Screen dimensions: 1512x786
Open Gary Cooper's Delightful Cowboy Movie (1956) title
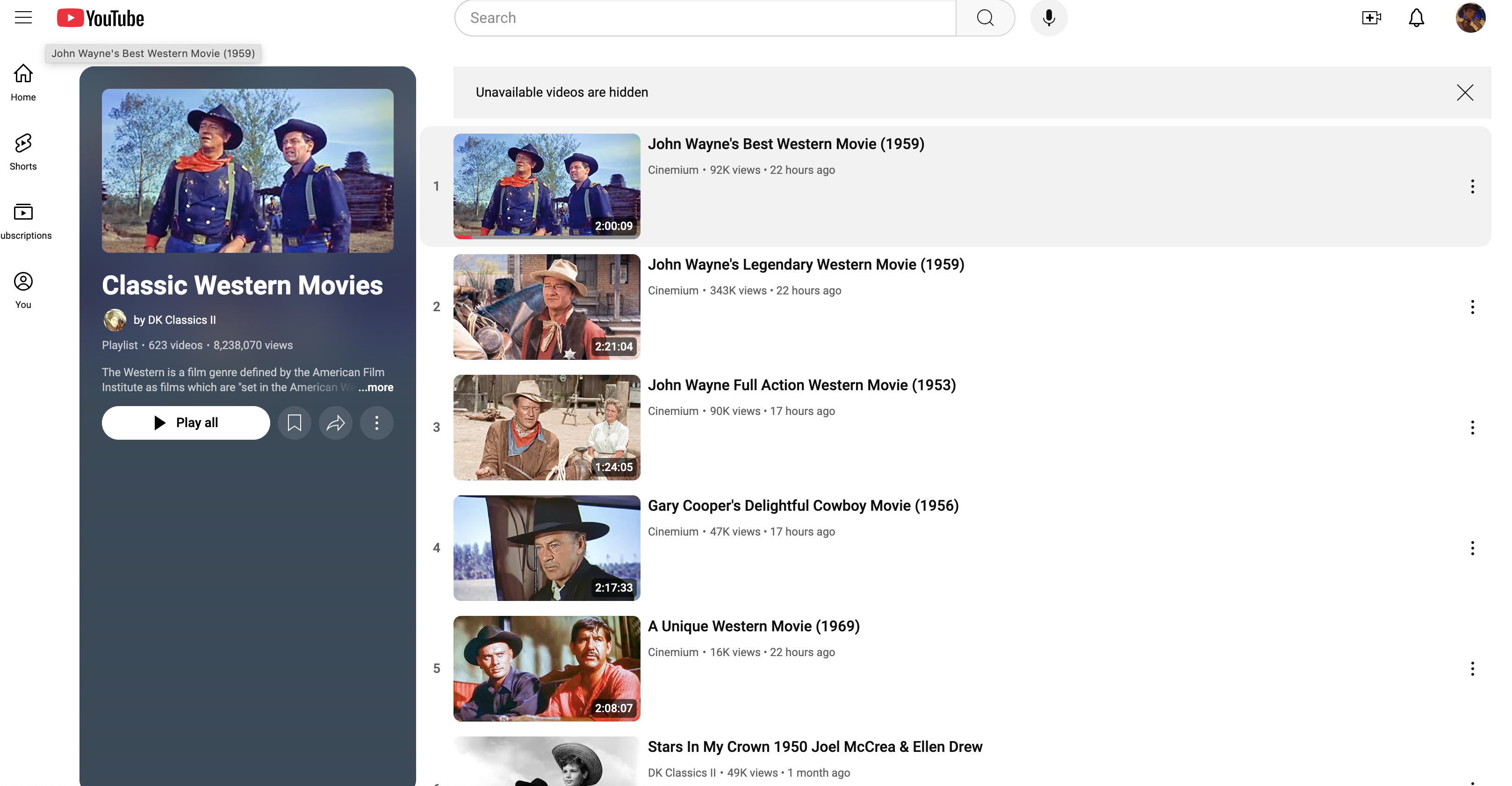tap(803, 506)
